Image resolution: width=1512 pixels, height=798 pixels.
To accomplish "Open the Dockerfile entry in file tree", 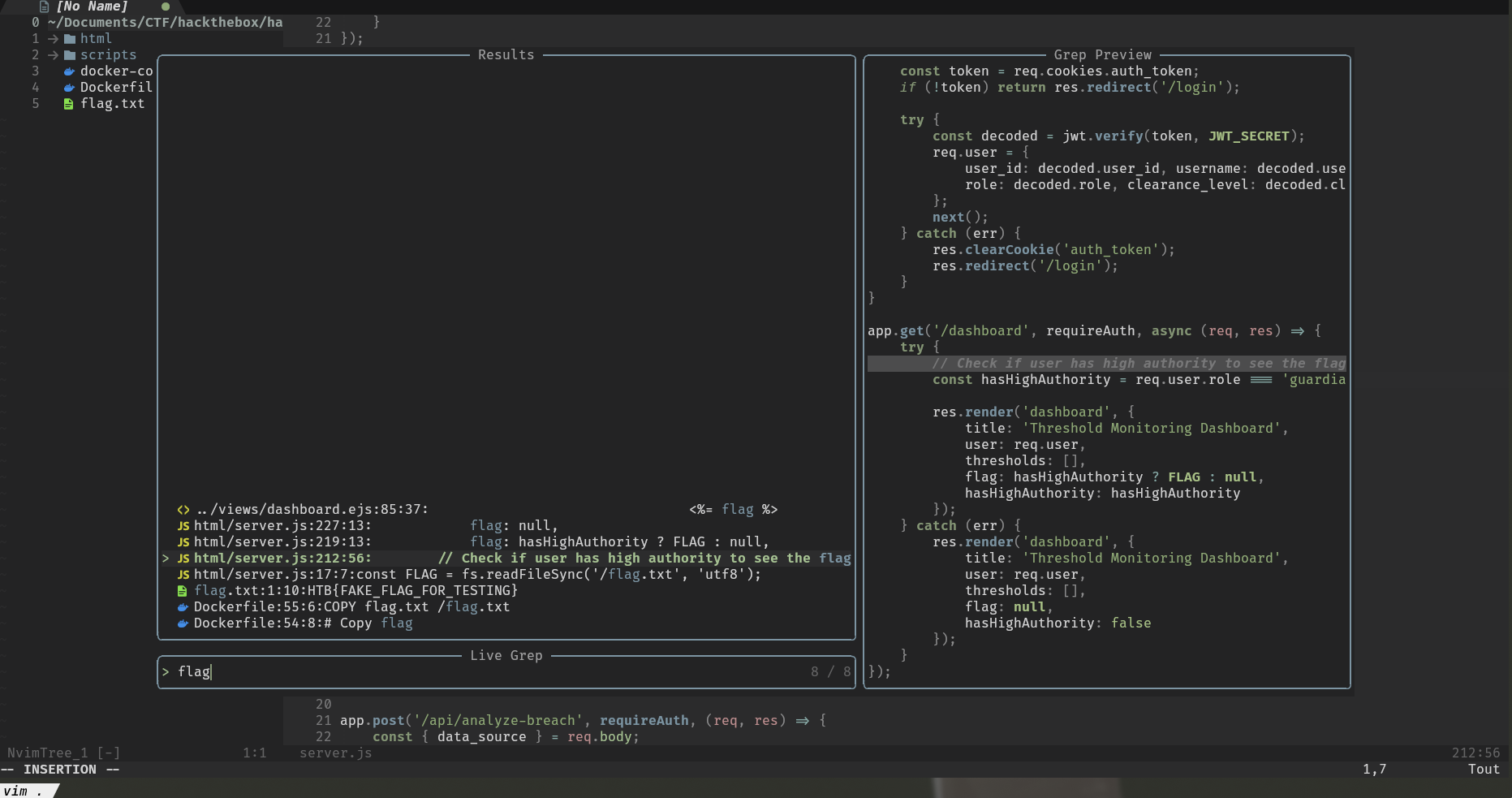I will point(115,88).
